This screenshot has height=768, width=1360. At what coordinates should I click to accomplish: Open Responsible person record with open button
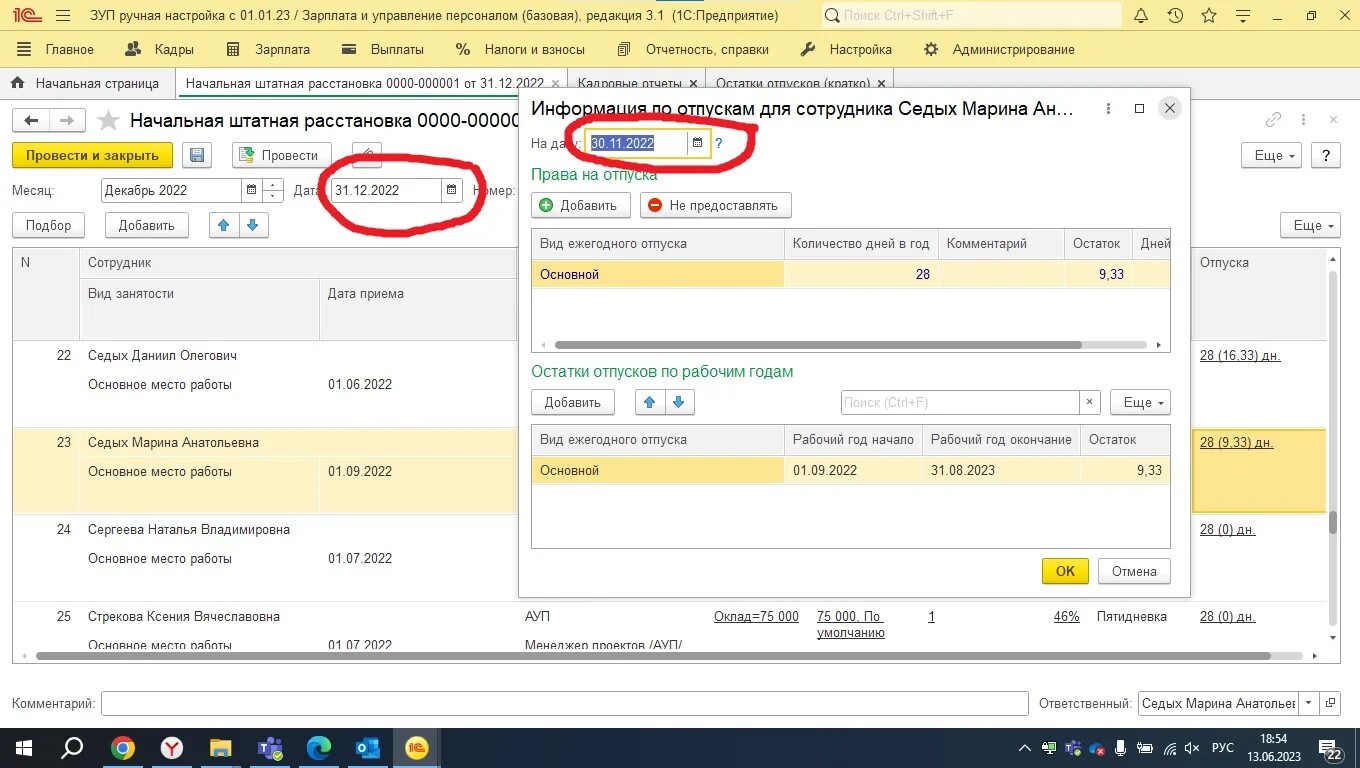pos(1330,704)
